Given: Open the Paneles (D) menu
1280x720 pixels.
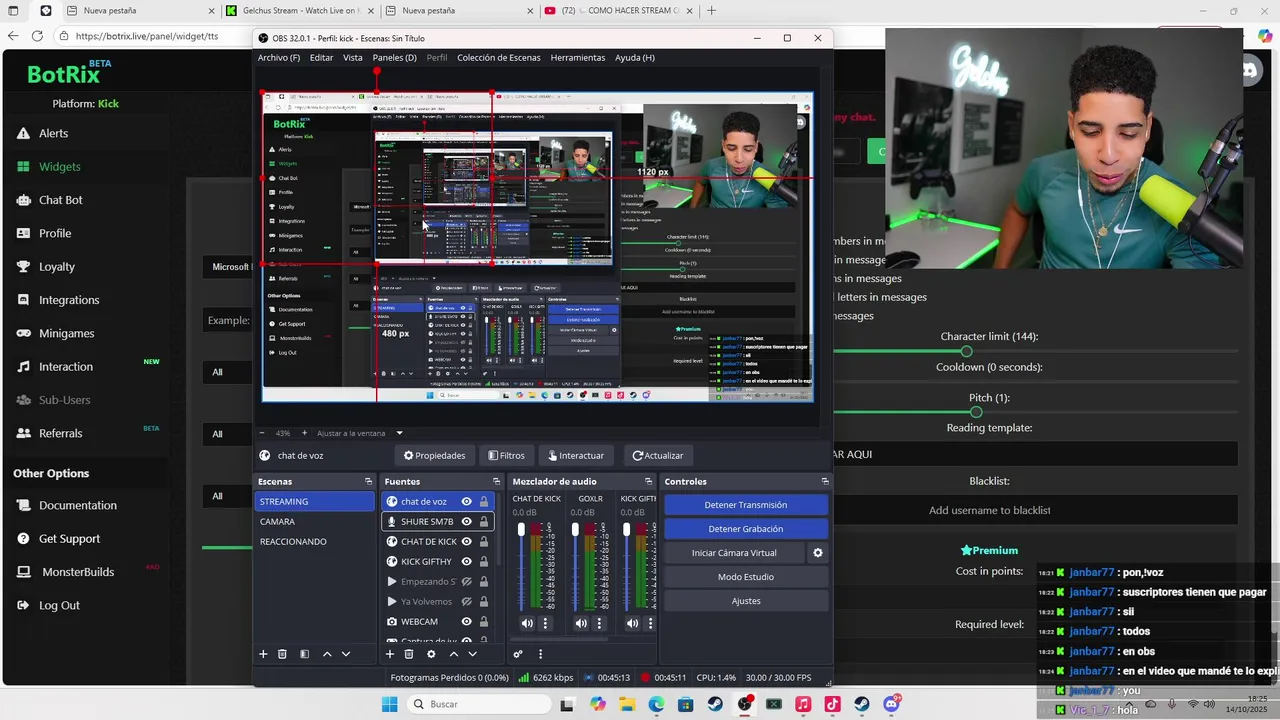Looking at the screenshot, I should click(395, 57).
